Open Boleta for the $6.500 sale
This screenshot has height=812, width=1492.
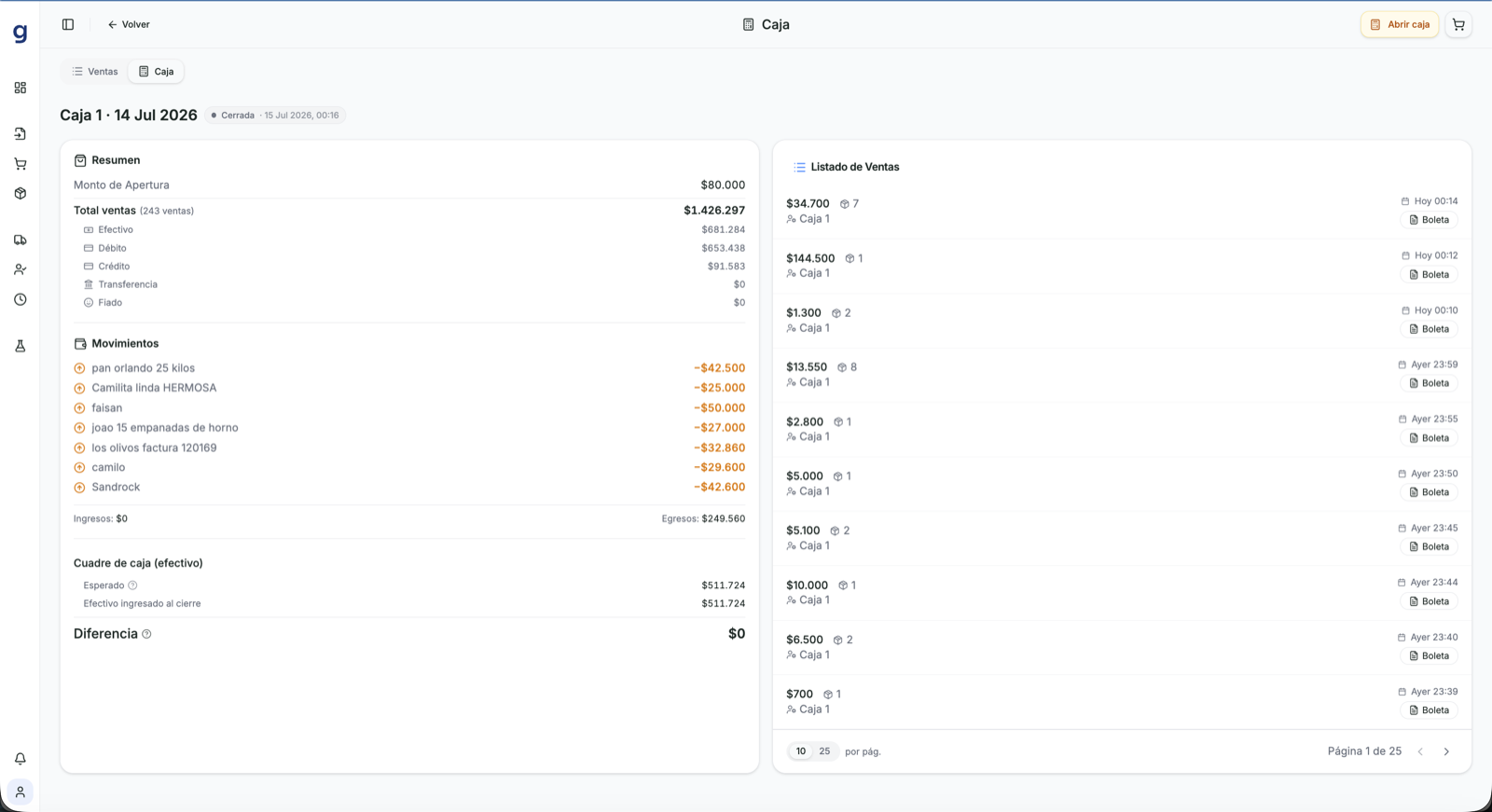pyautogui.click(x=1429, y=656)
